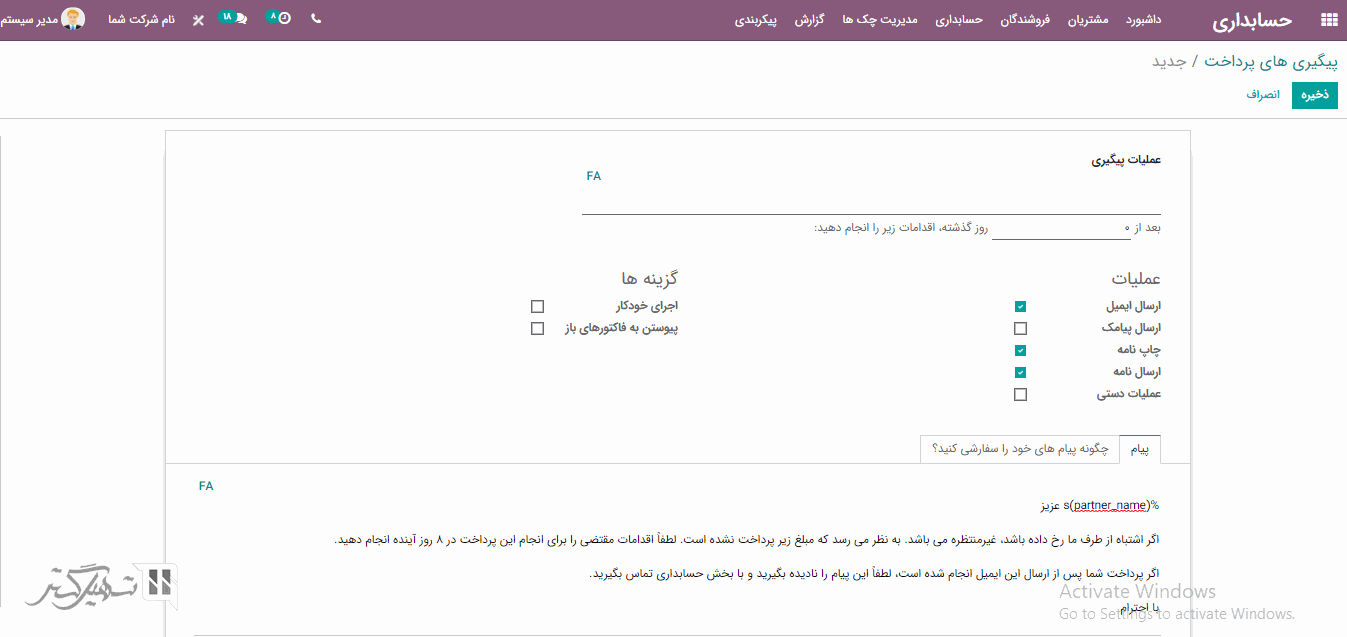Click the انصراف discard button
This screenshot has width=1347, height=637.
pyautogui.click(x=1262, y=95)
